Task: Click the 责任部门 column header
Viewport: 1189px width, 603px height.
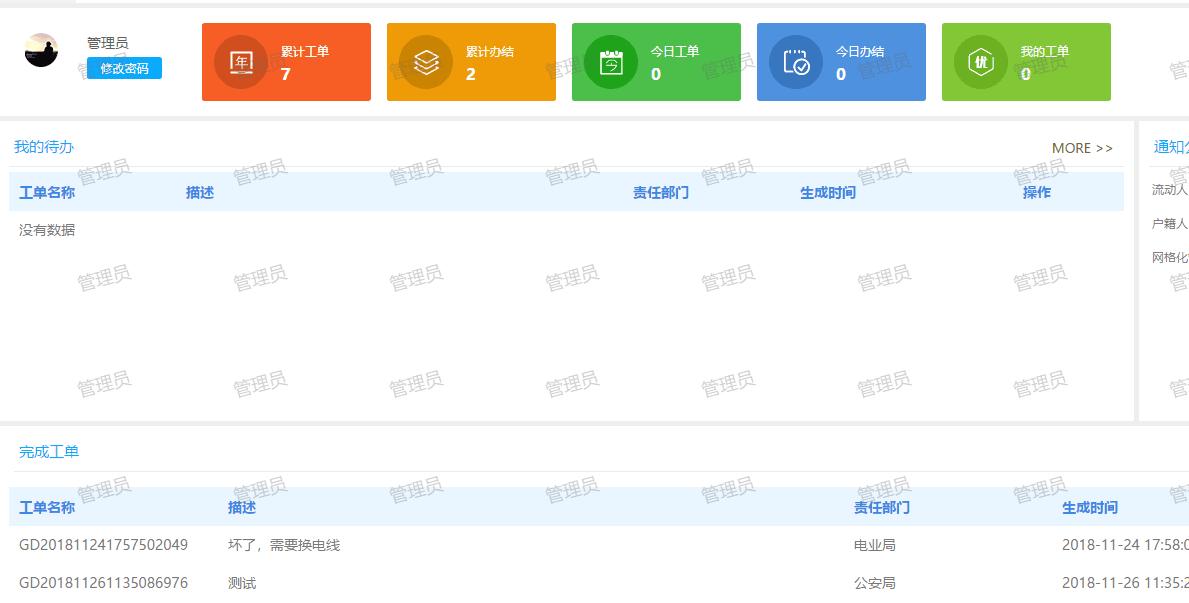Action: 661,192
